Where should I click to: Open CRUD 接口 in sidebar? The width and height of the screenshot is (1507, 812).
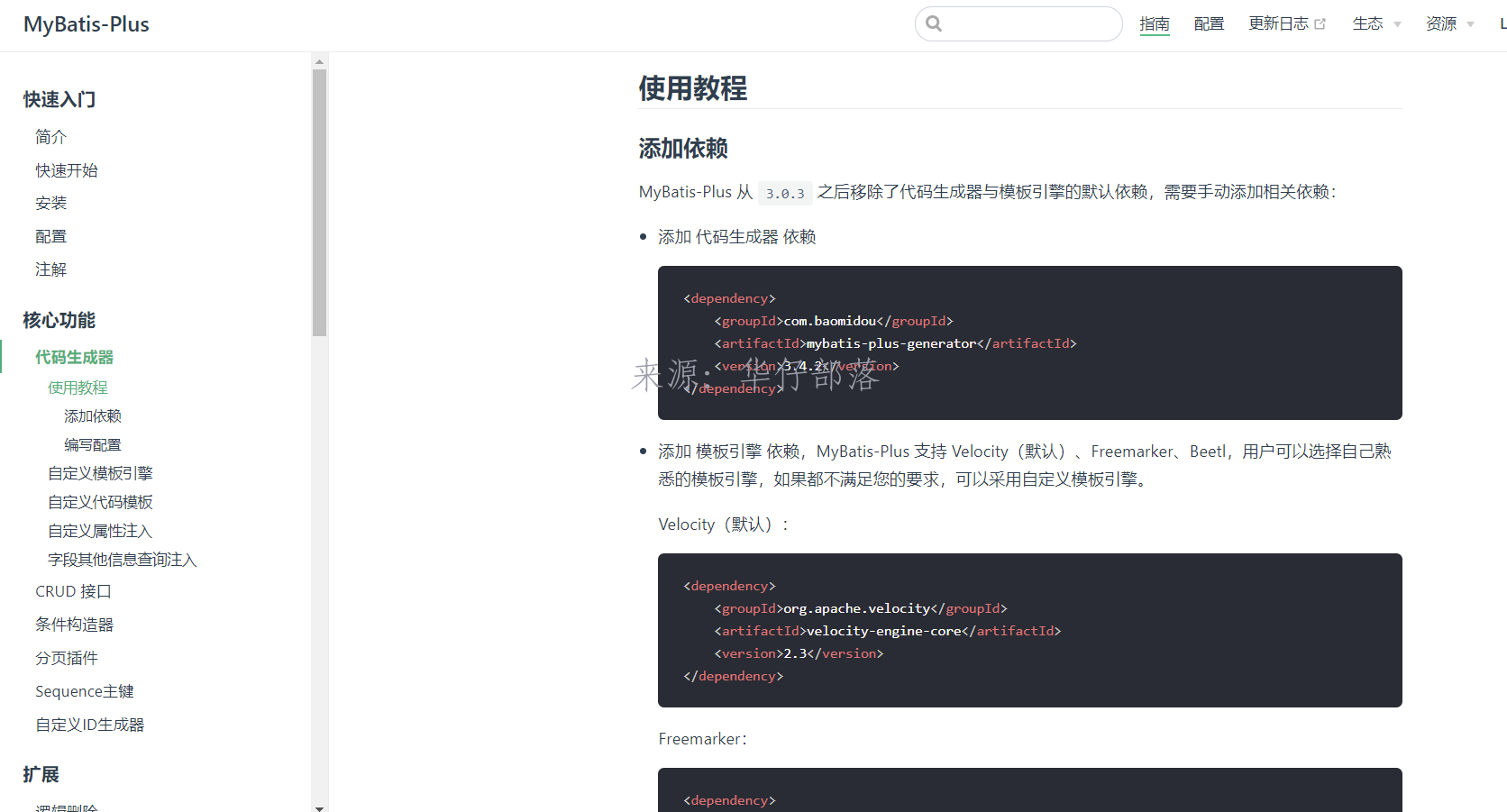pyautogui.click(x=73, y=591)
